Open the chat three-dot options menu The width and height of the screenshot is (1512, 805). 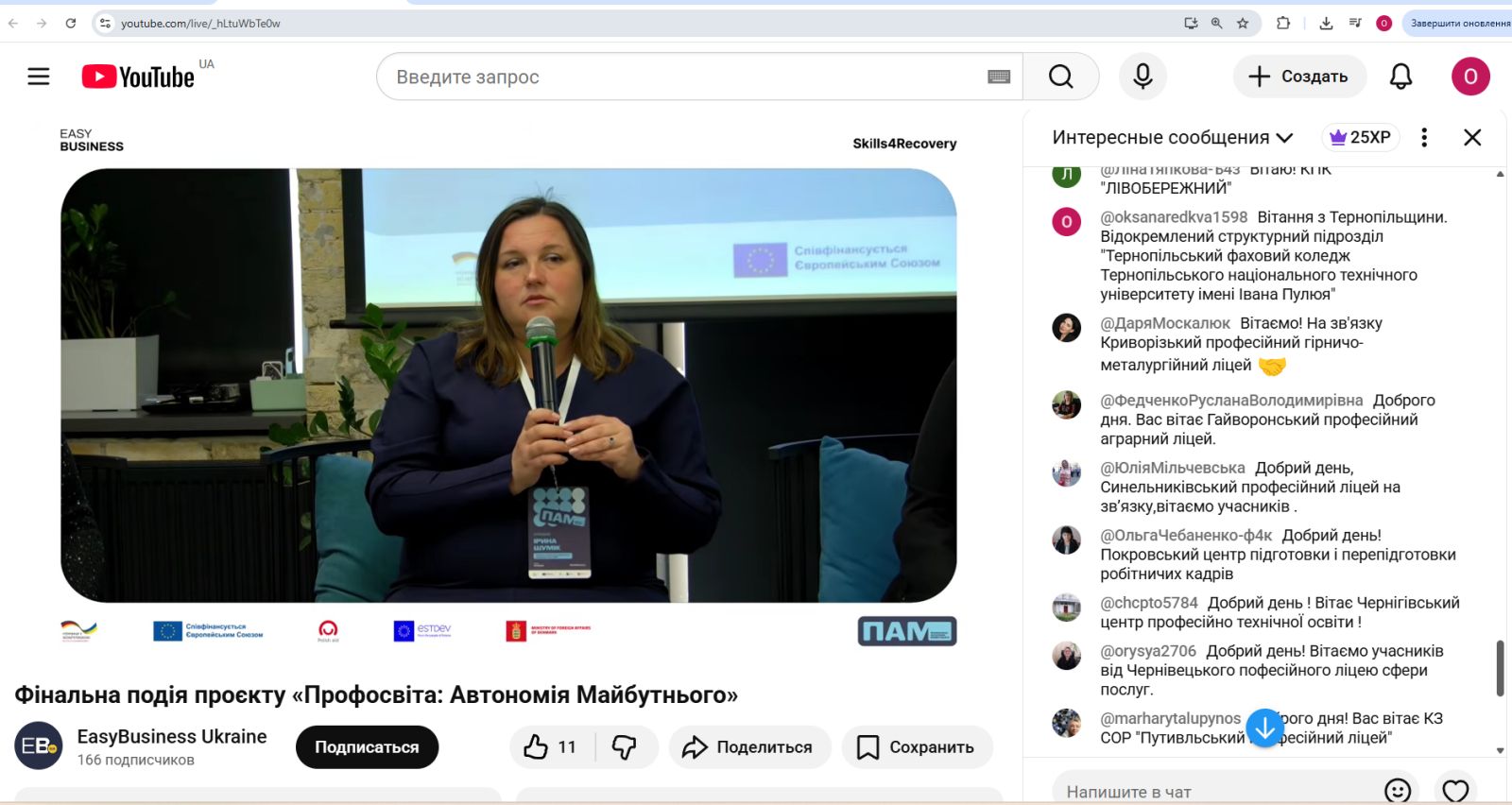point(1424,137)
